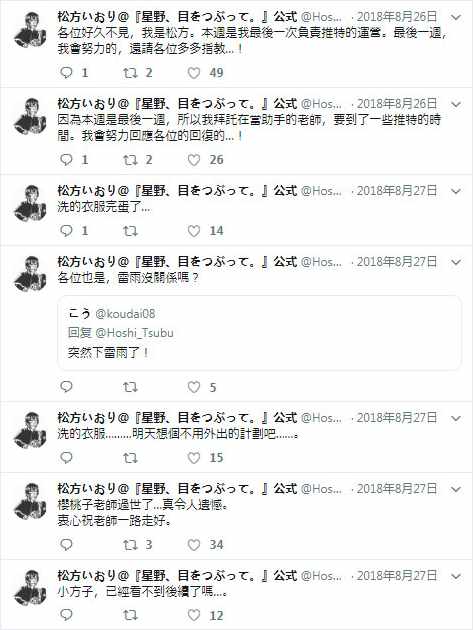Screen dimensions: 473x630
Task: Reply to the last tweet with 12 likes
Action: coord(66,615)
